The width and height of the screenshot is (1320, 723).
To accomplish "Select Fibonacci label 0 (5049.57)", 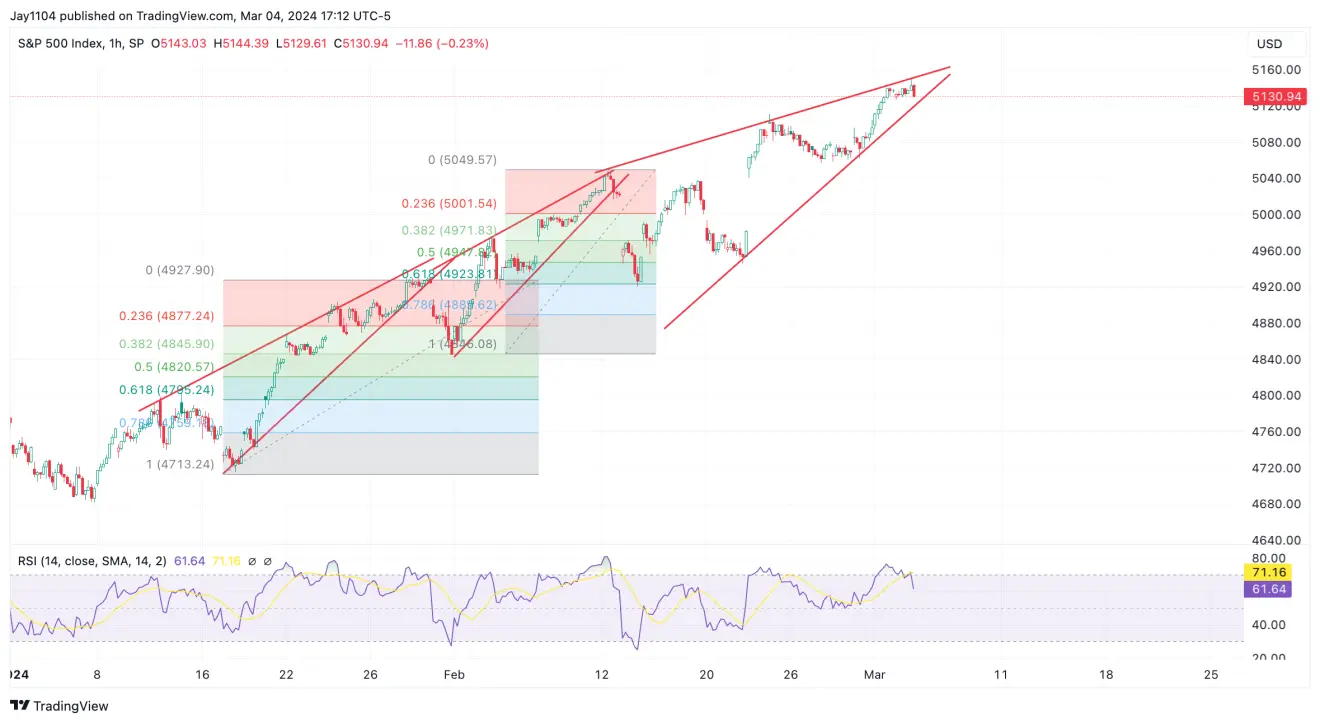I will click(x=462, y=160).
